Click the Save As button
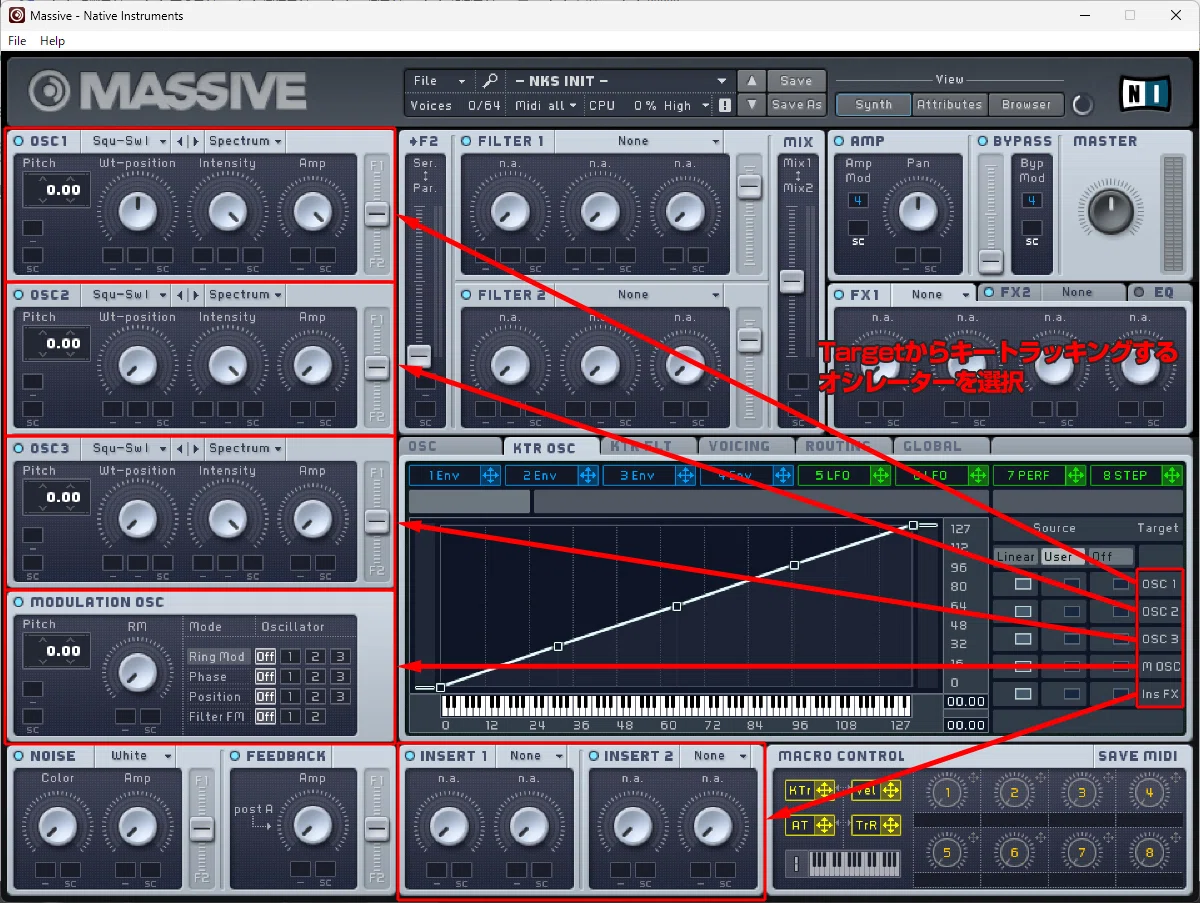 796,104
